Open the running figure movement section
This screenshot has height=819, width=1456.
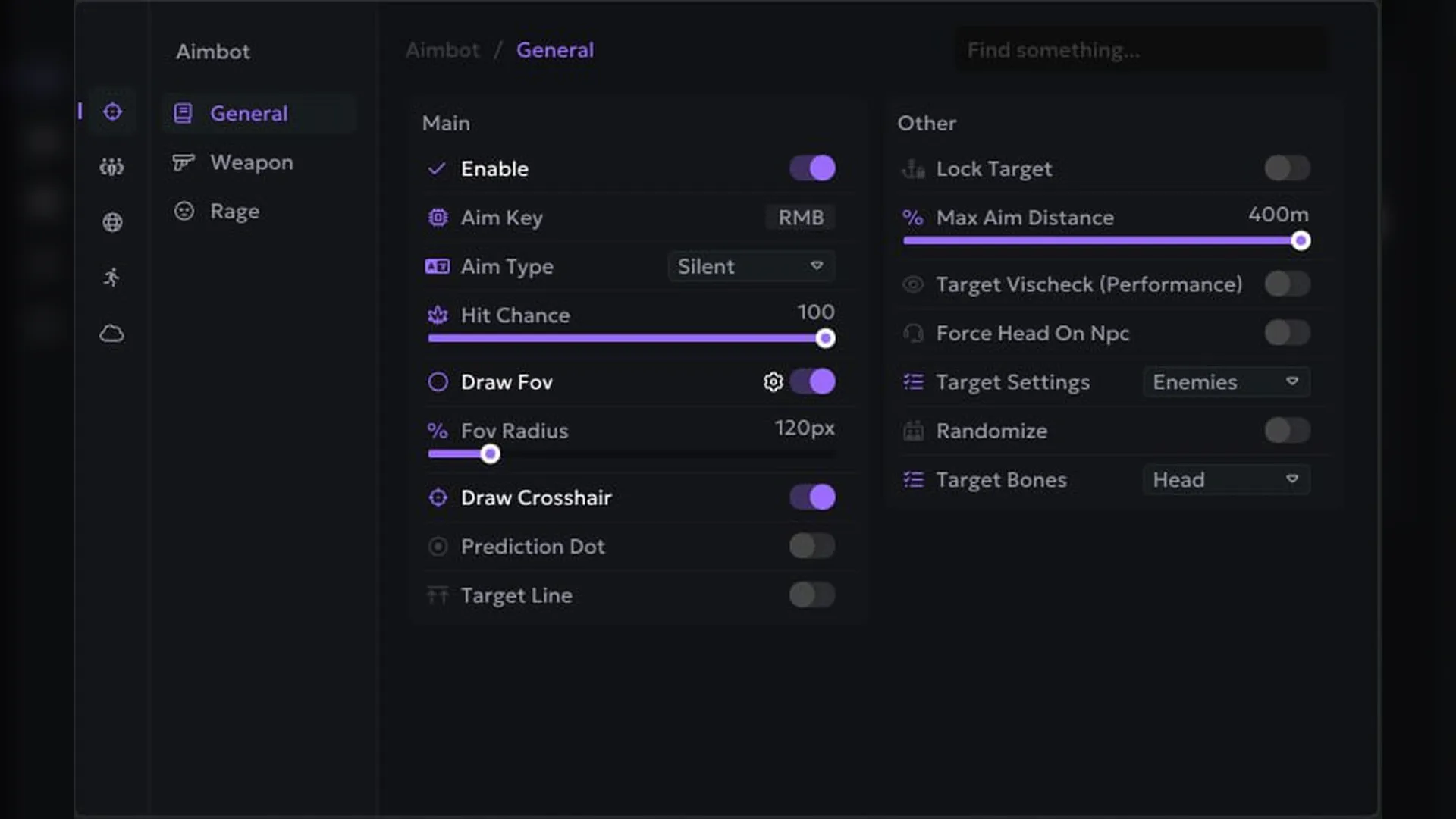tap(112, 278)
